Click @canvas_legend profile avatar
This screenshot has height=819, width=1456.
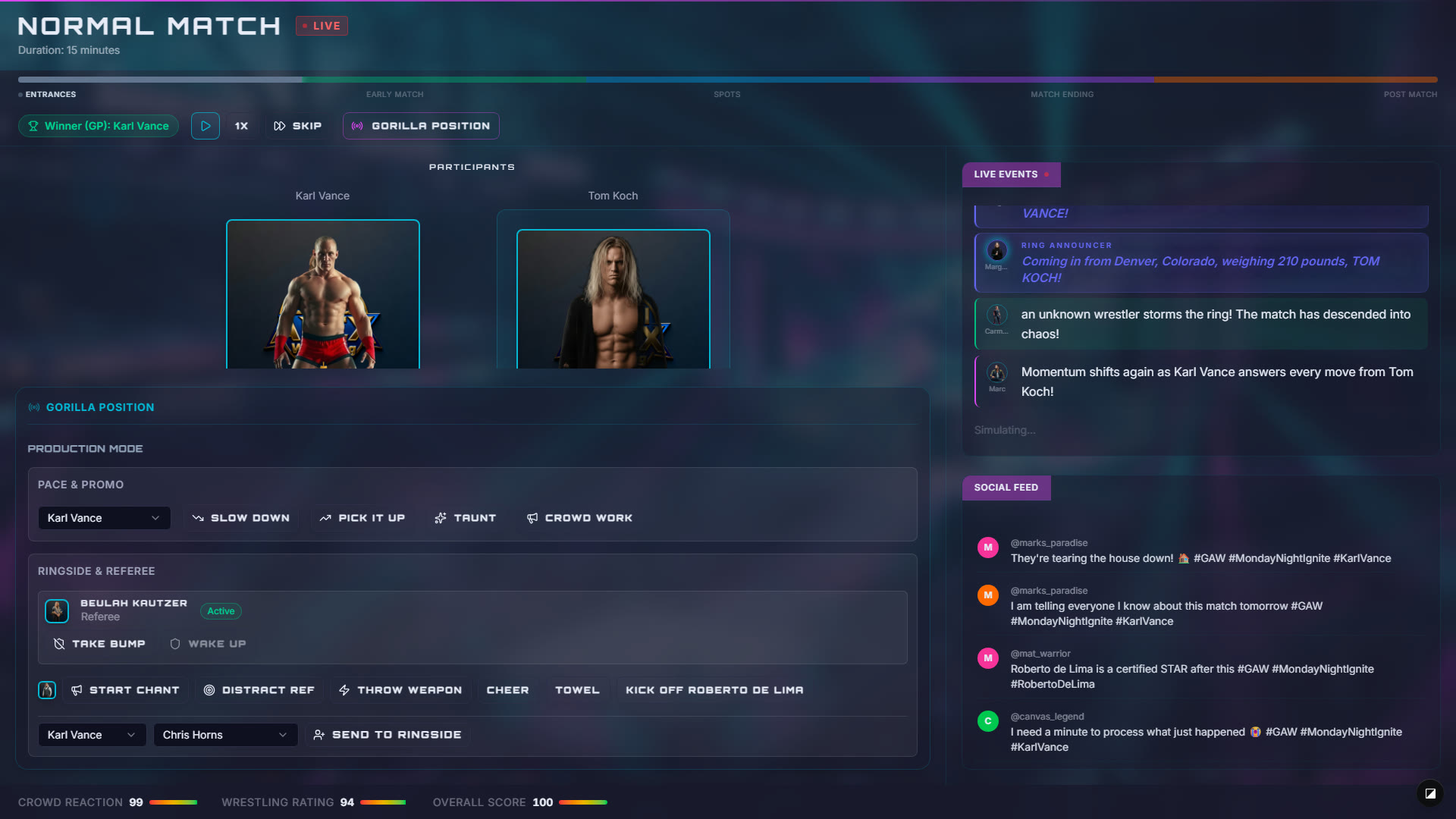987,721
